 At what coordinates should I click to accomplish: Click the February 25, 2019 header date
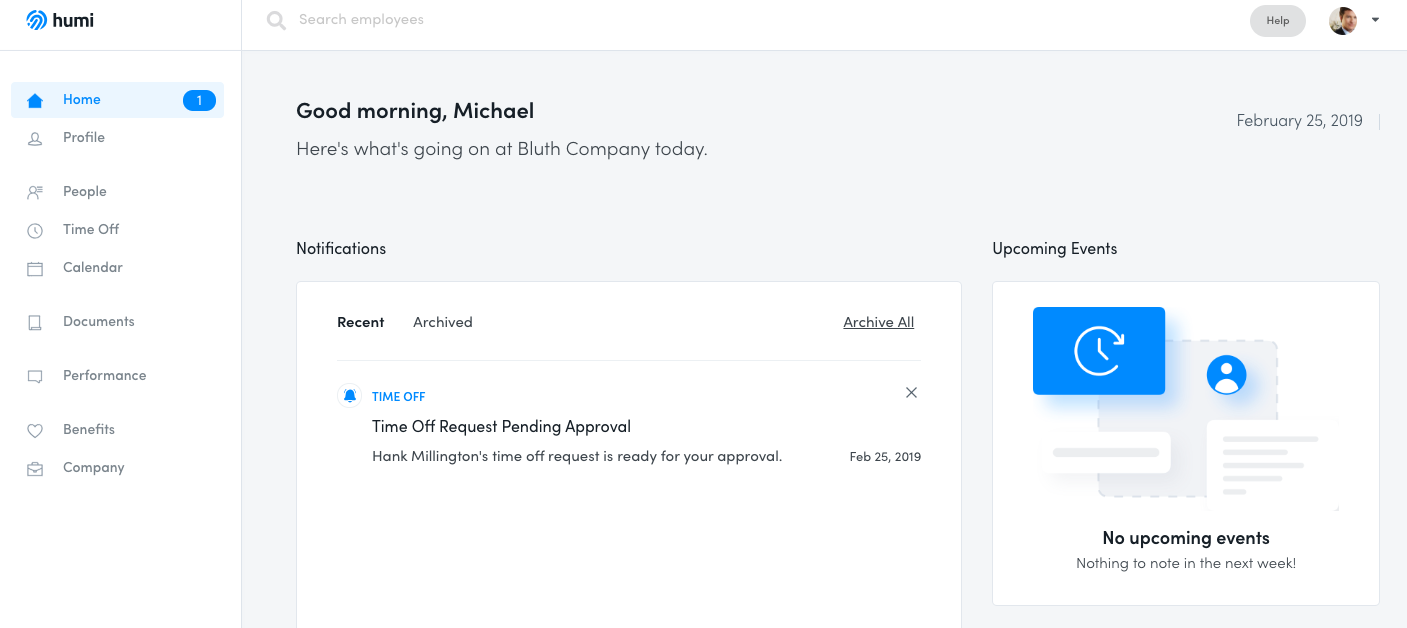1300,121
